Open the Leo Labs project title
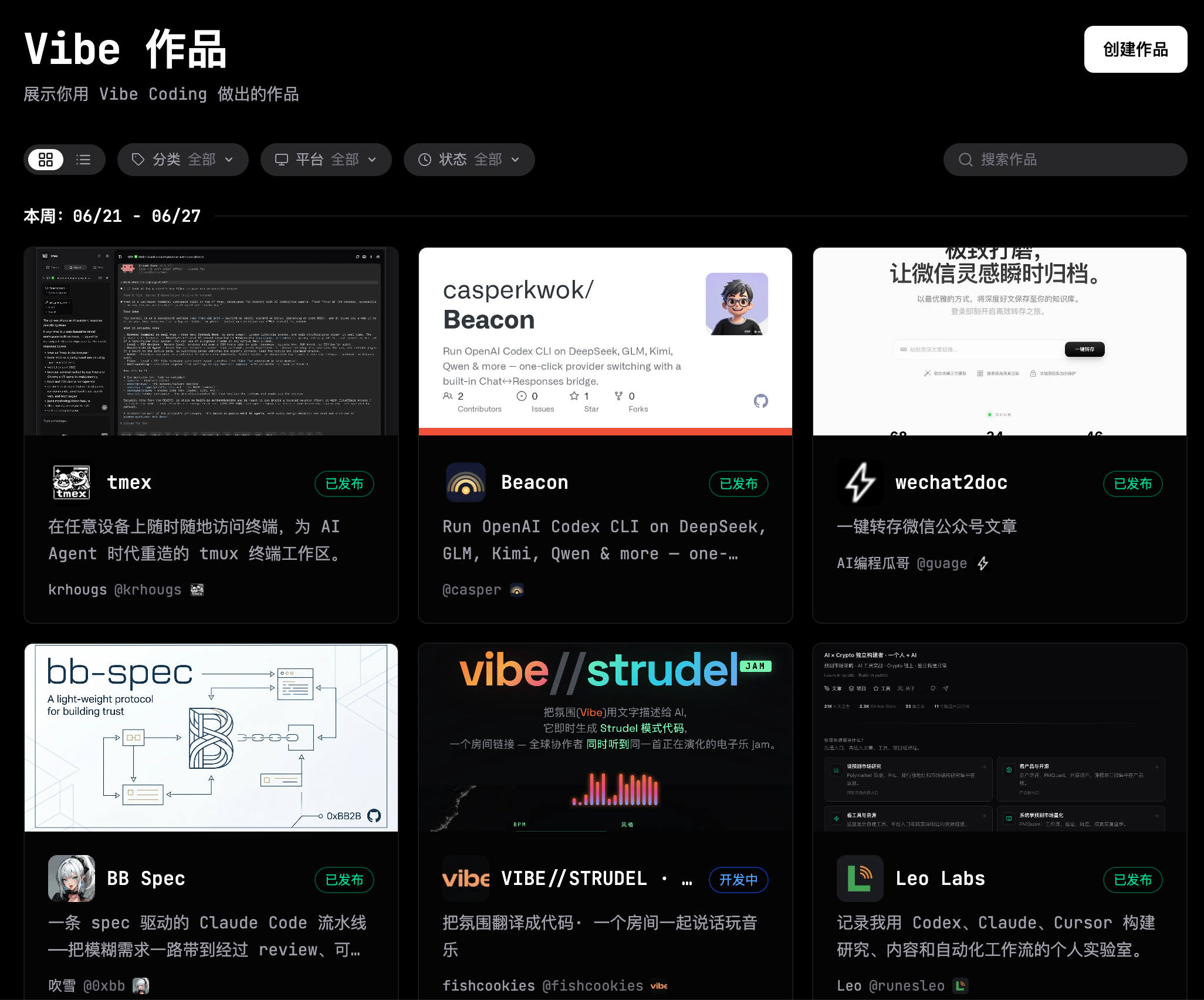This screenshot has width=1204, height=1000. pyautogui.click(x=940, y=879)
